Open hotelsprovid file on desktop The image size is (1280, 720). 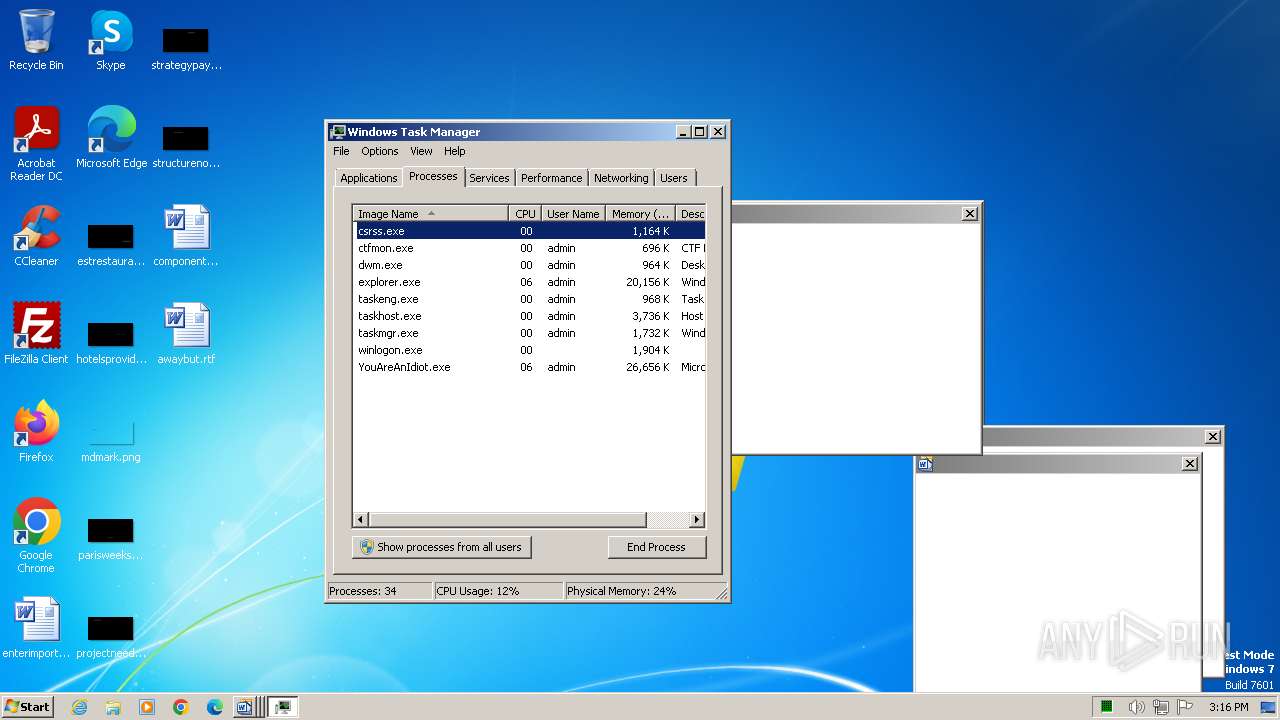(x=111, y=342)
